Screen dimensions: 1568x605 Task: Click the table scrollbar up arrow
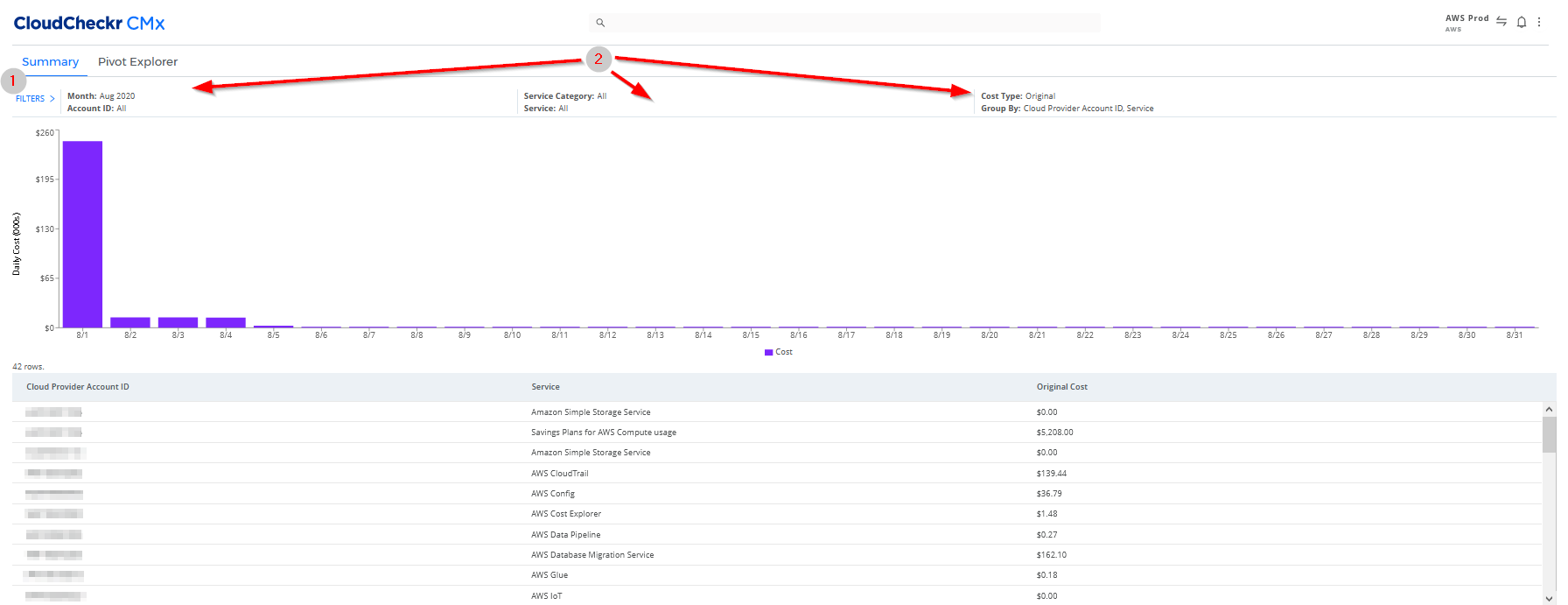pyautogui.click(x=1549, y=409)
